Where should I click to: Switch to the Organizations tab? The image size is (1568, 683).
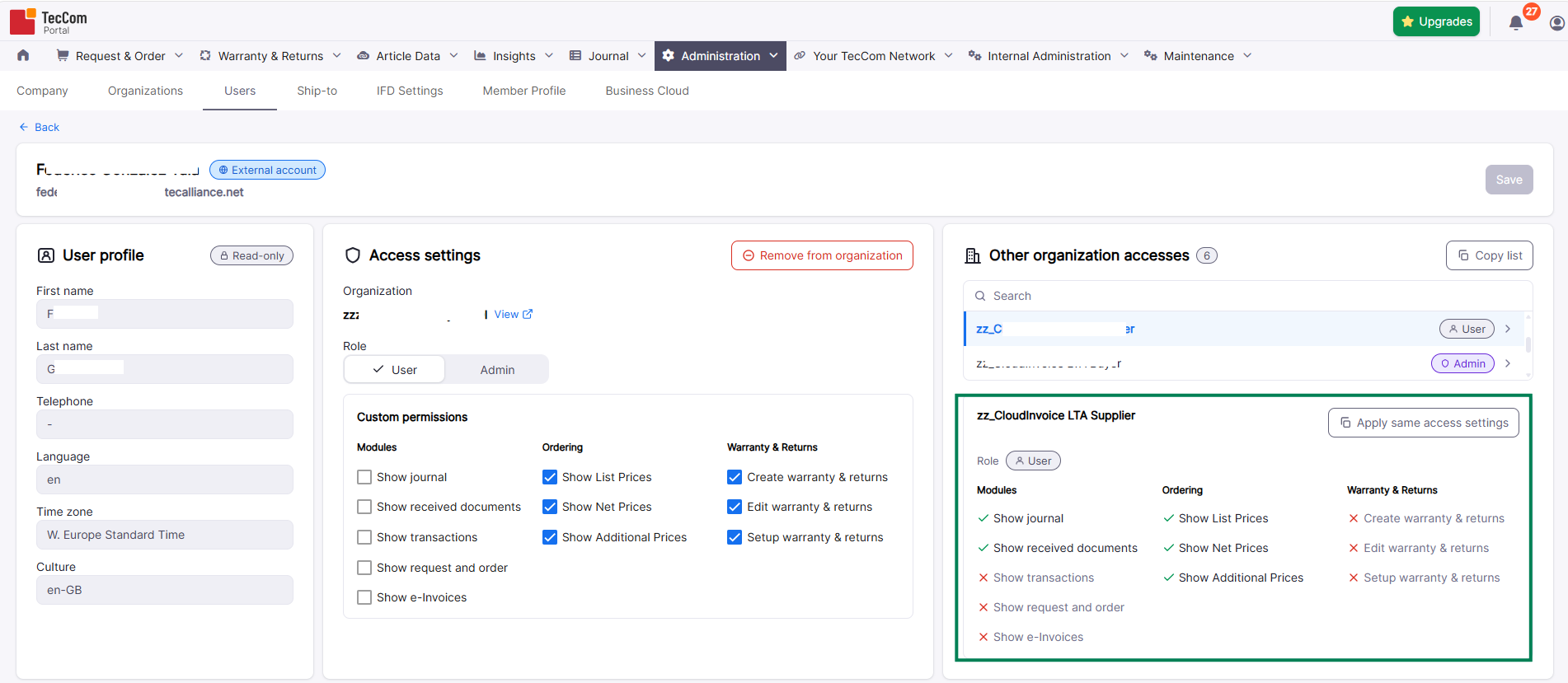pos(145,91)
